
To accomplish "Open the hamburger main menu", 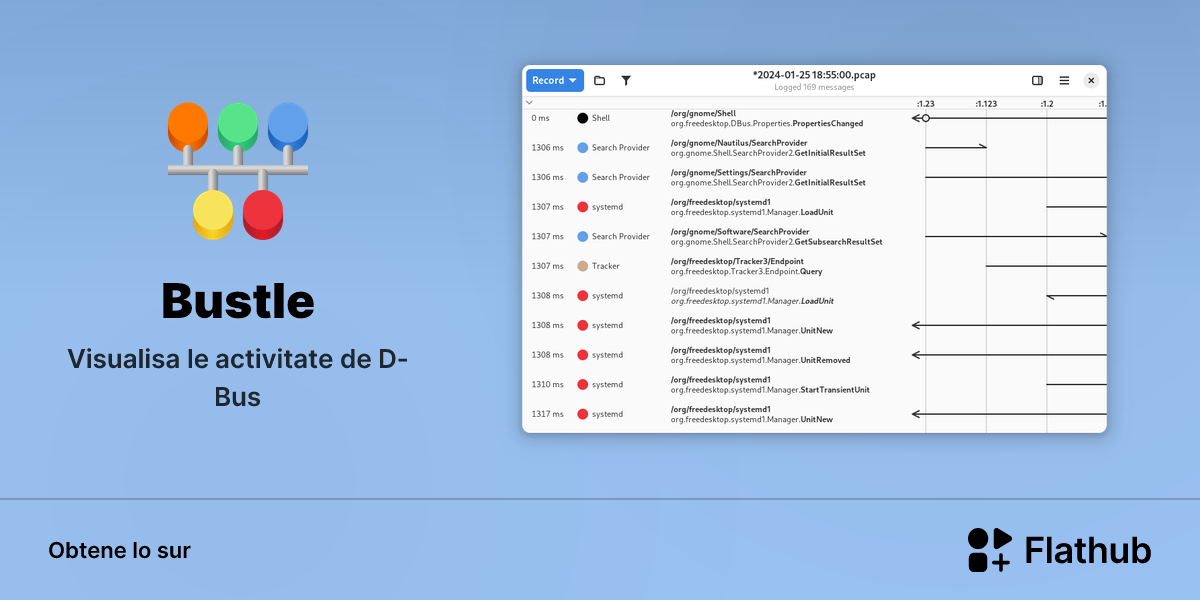I will click(1064, 80).
